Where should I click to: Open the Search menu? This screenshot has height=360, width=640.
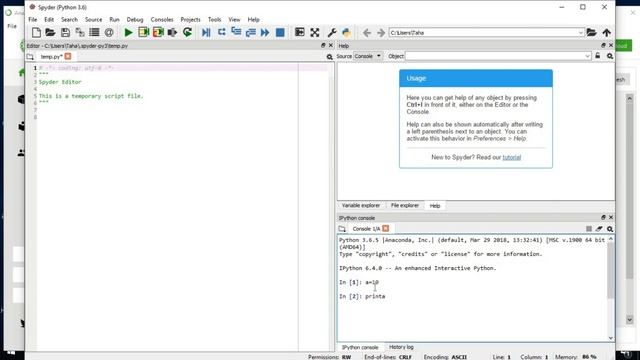point(69,20)
